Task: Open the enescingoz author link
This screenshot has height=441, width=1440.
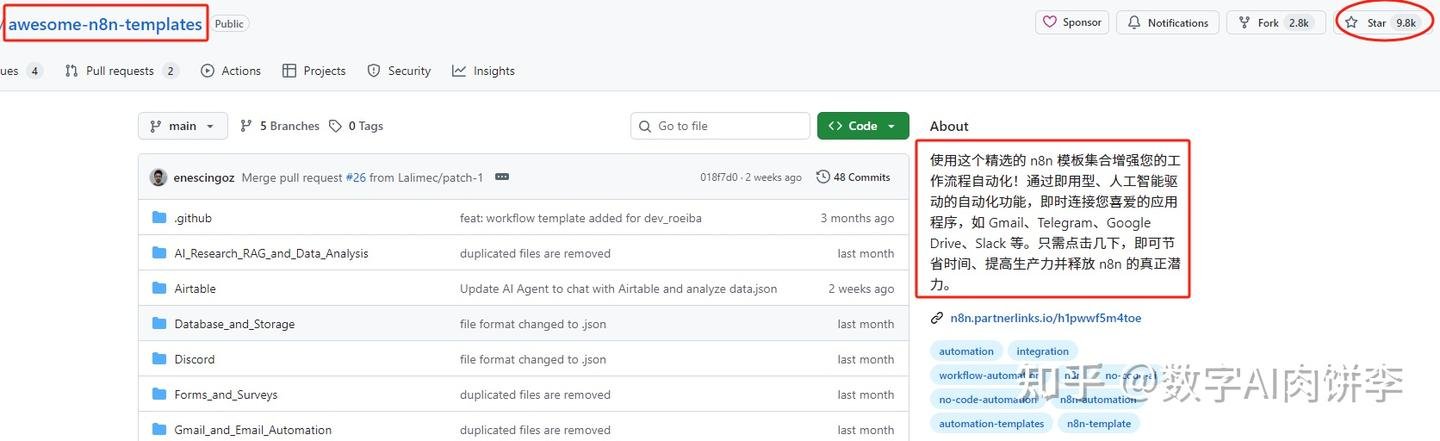Action: (204, 177)
